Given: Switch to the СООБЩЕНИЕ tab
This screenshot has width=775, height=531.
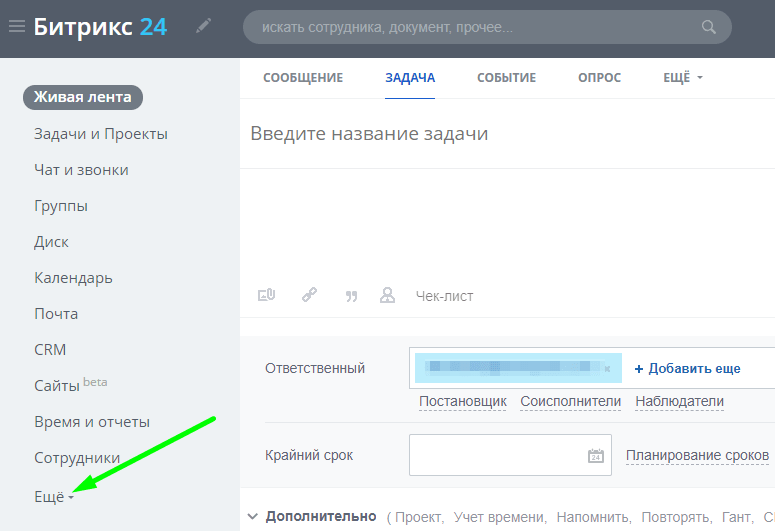Looking at the screenshot, I should click(303, 78).
